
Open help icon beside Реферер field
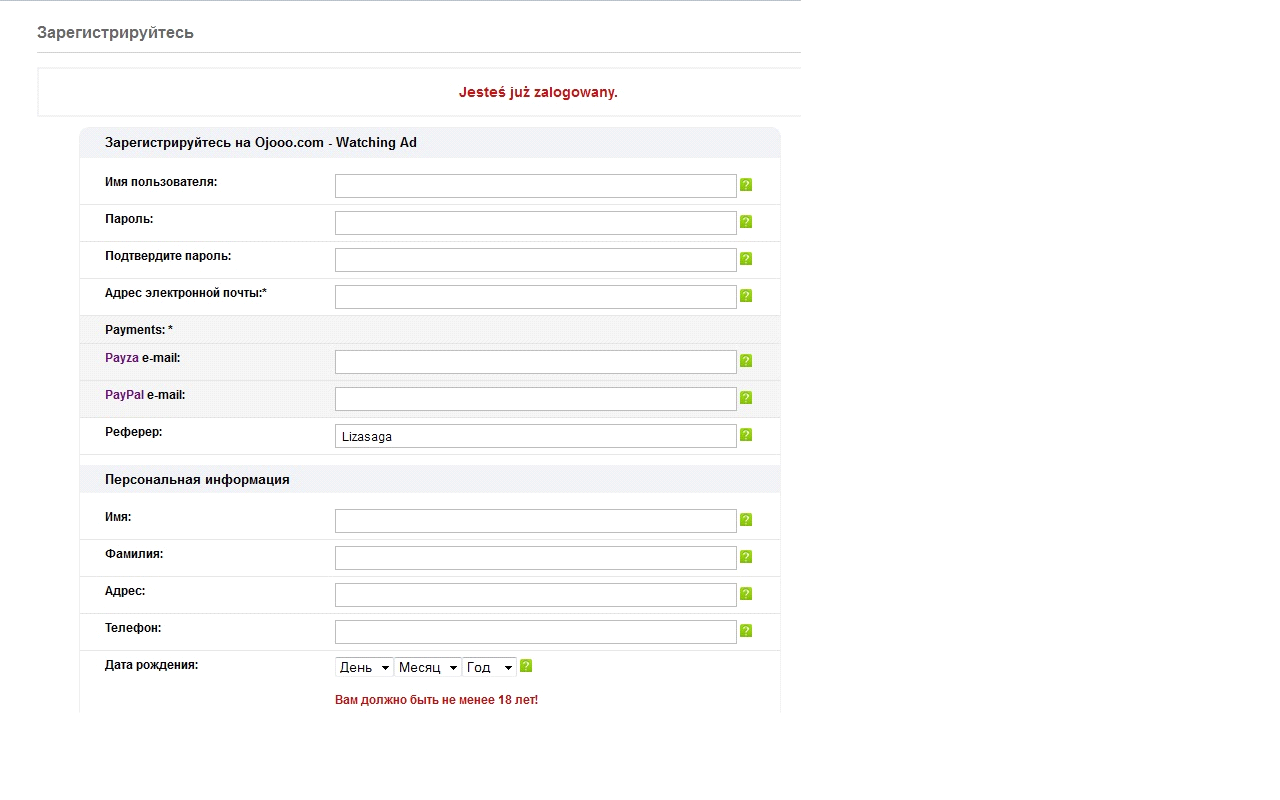(746, 435)
